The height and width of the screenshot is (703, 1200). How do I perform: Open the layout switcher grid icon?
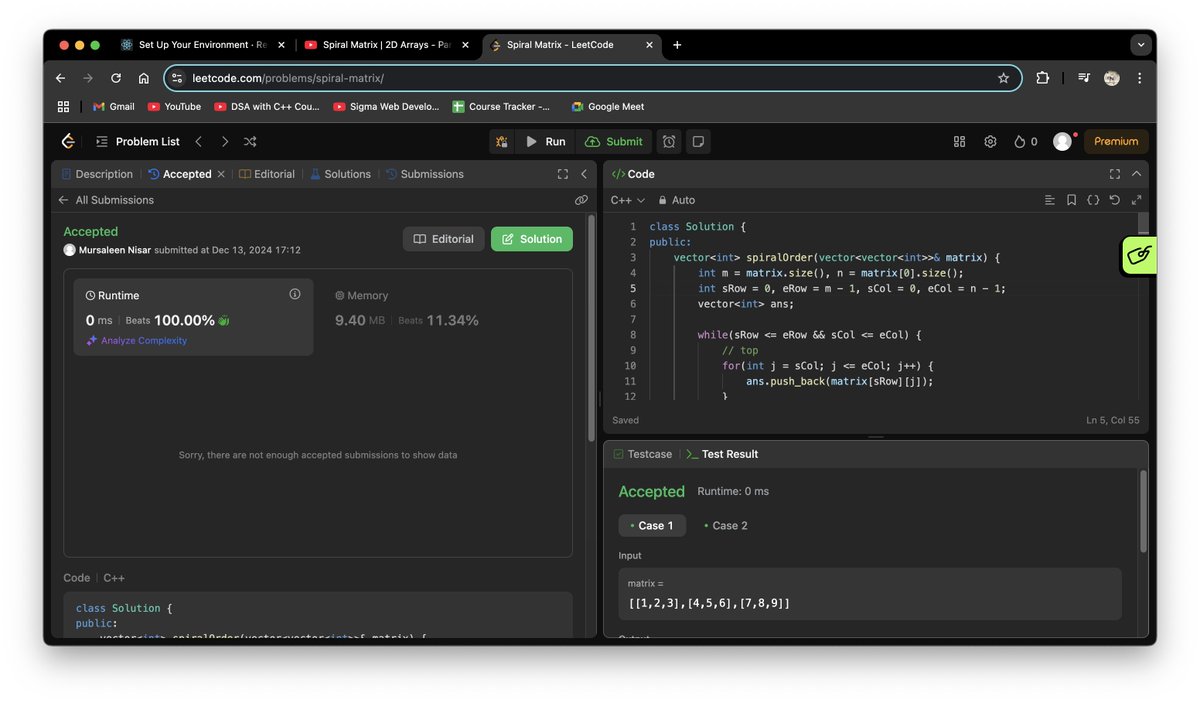[959, 141]
